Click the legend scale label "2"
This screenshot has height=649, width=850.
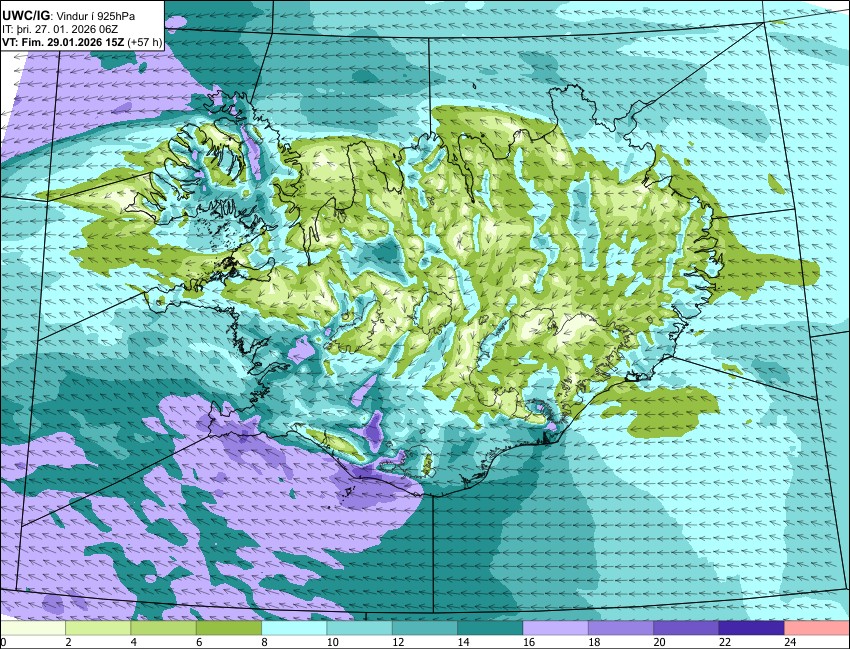pos(68,642)
